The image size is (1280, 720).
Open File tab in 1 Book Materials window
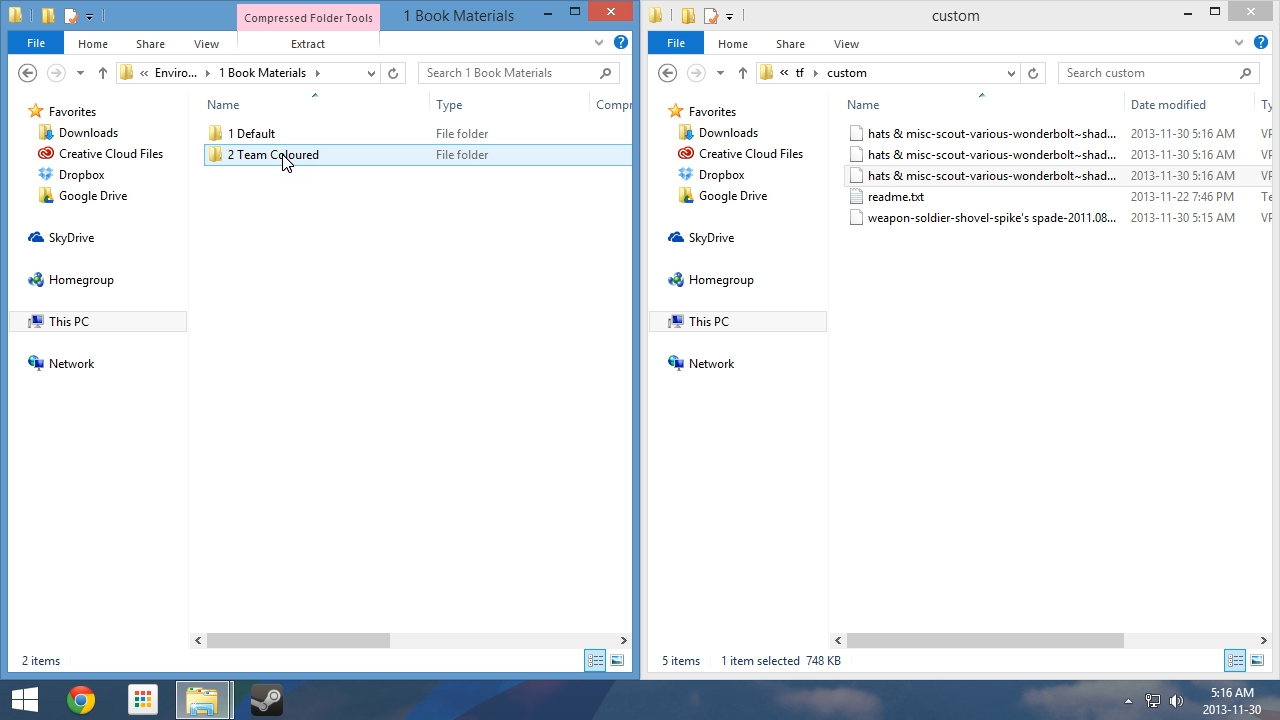[x=35, y=43]
